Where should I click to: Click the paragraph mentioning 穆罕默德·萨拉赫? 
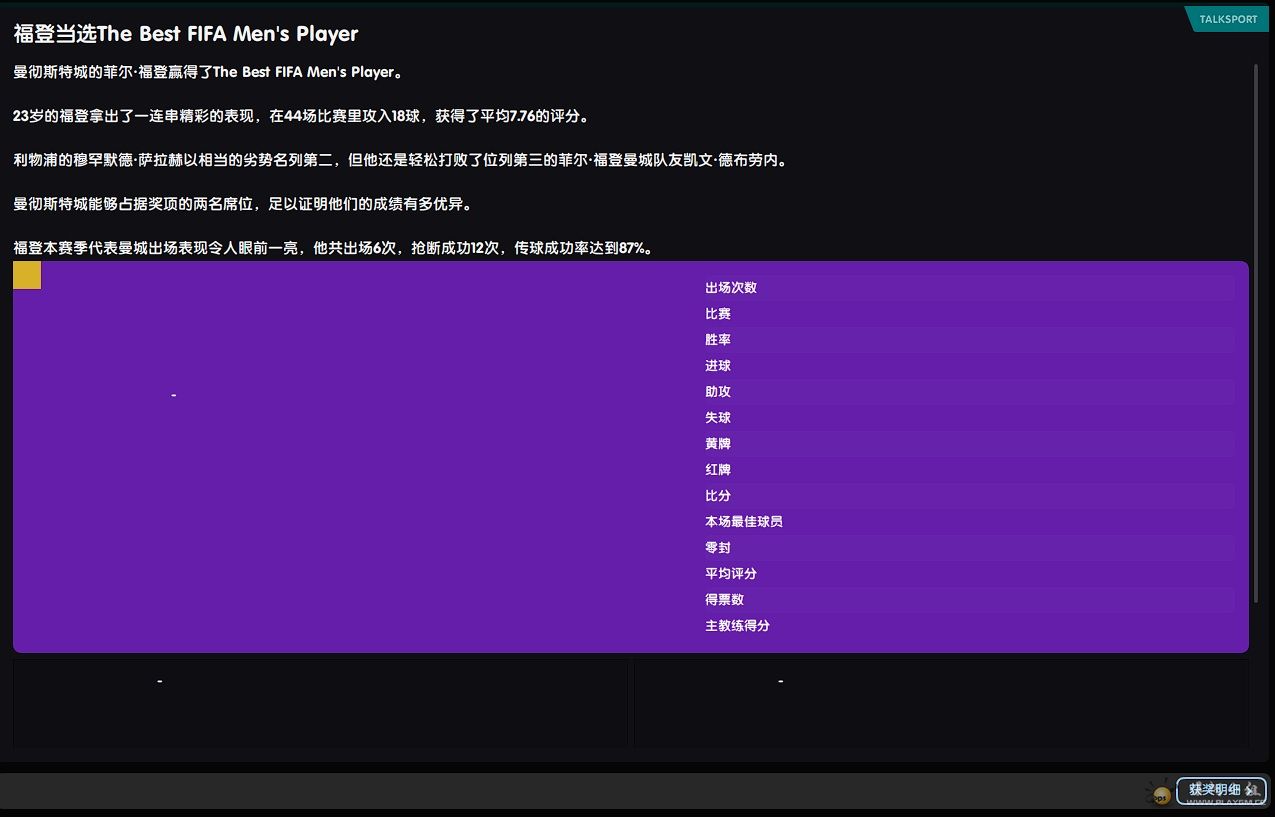[401, 160]
